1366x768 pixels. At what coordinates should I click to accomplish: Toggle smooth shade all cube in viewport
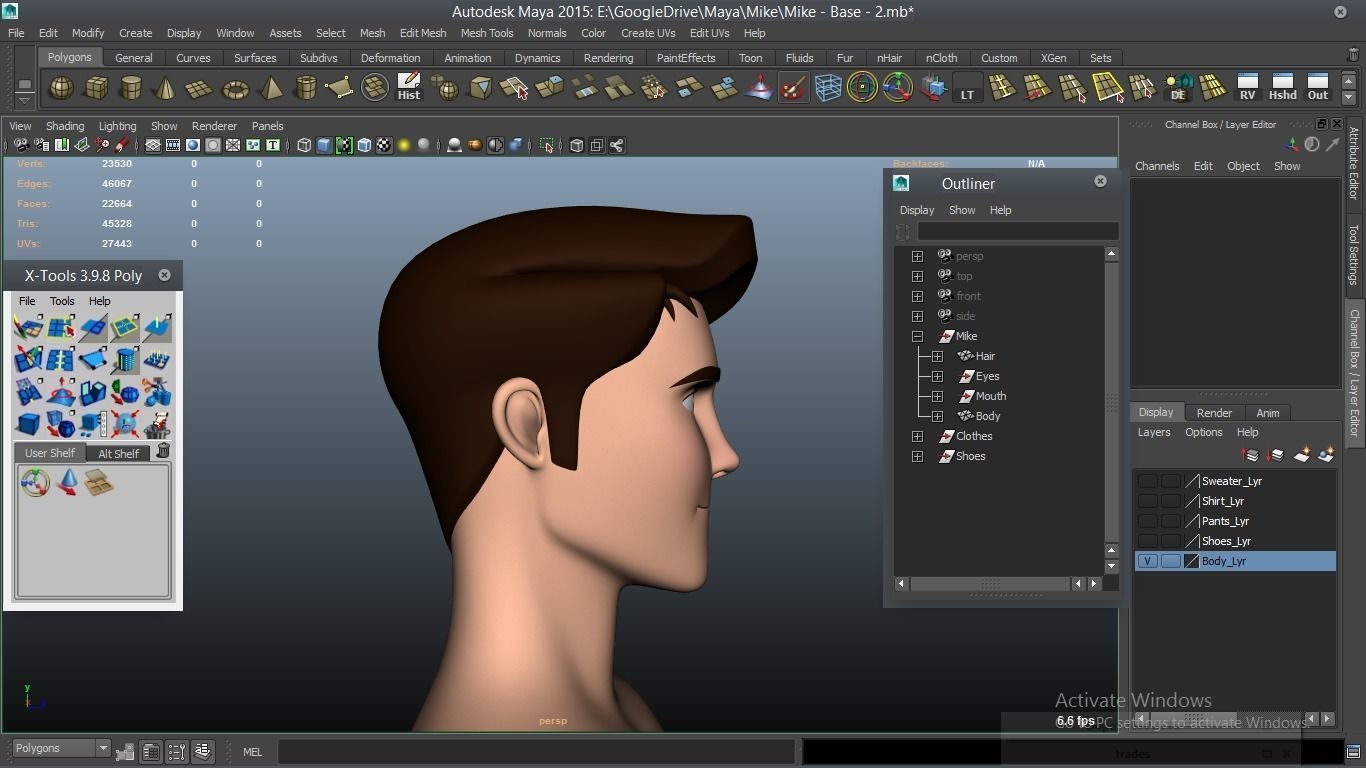tap(324, 146)
